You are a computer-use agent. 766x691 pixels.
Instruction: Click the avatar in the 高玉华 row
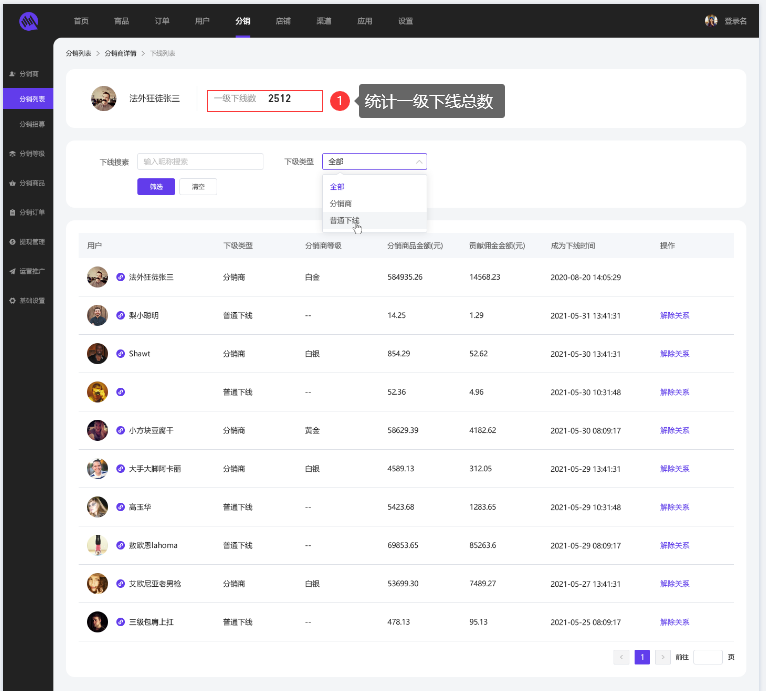tap(97, 507)
